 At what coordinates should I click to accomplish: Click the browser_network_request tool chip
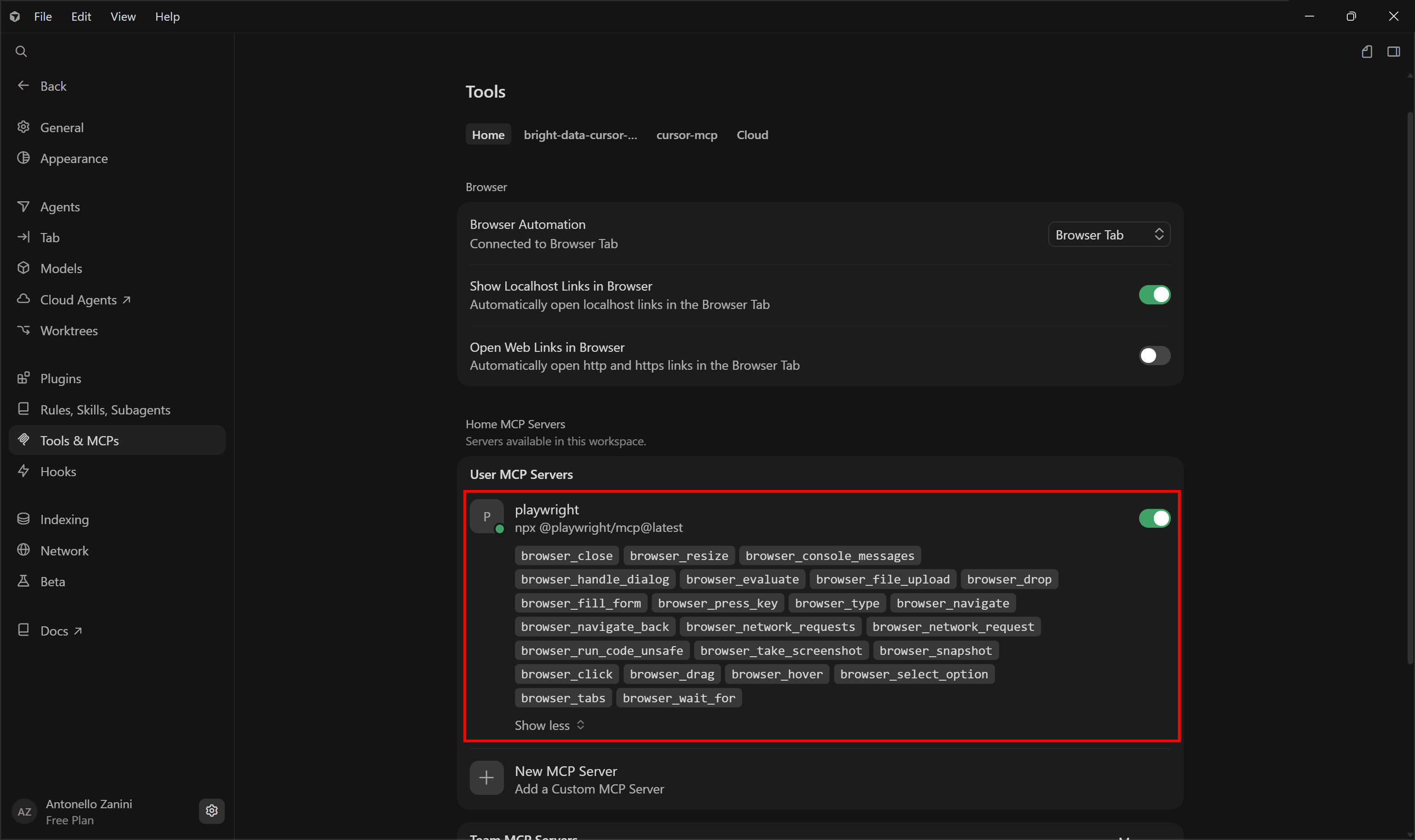[x=953, y=627]
